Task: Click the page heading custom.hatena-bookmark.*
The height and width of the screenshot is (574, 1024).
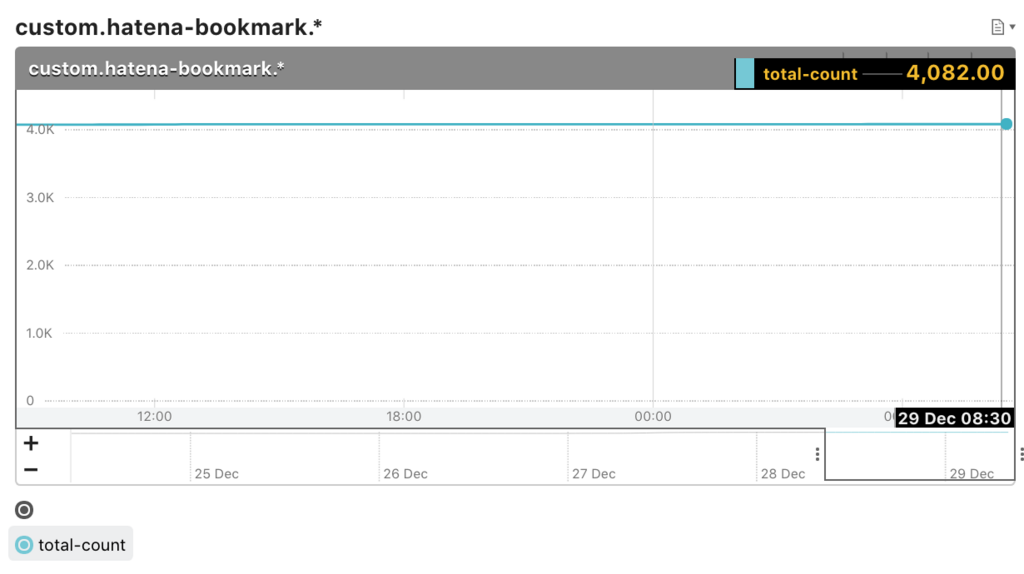Action: coord(168,27)
